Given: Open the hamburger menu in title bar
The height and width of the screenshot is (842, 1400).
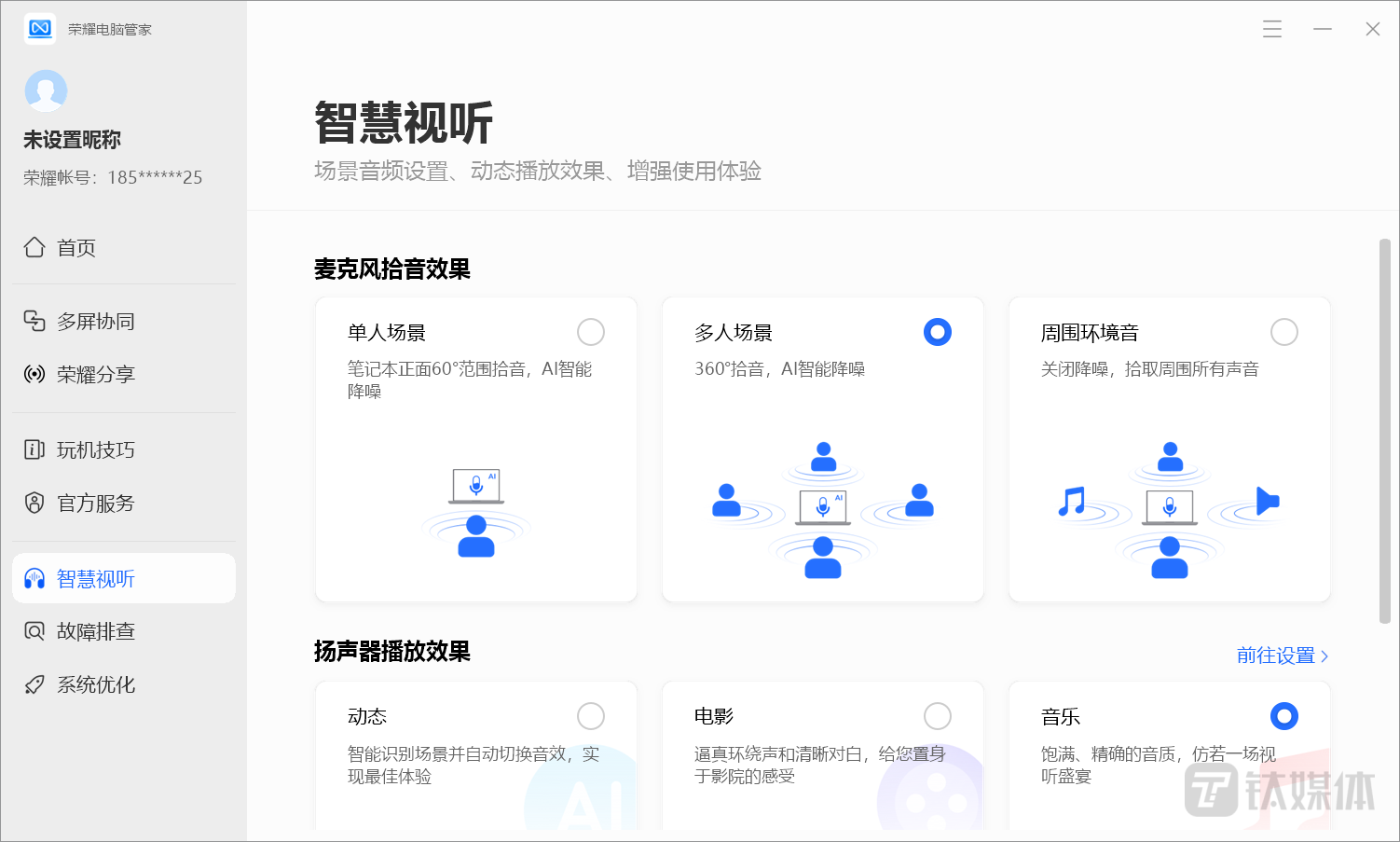Looking at the screenshot, I should point(1272,29).
